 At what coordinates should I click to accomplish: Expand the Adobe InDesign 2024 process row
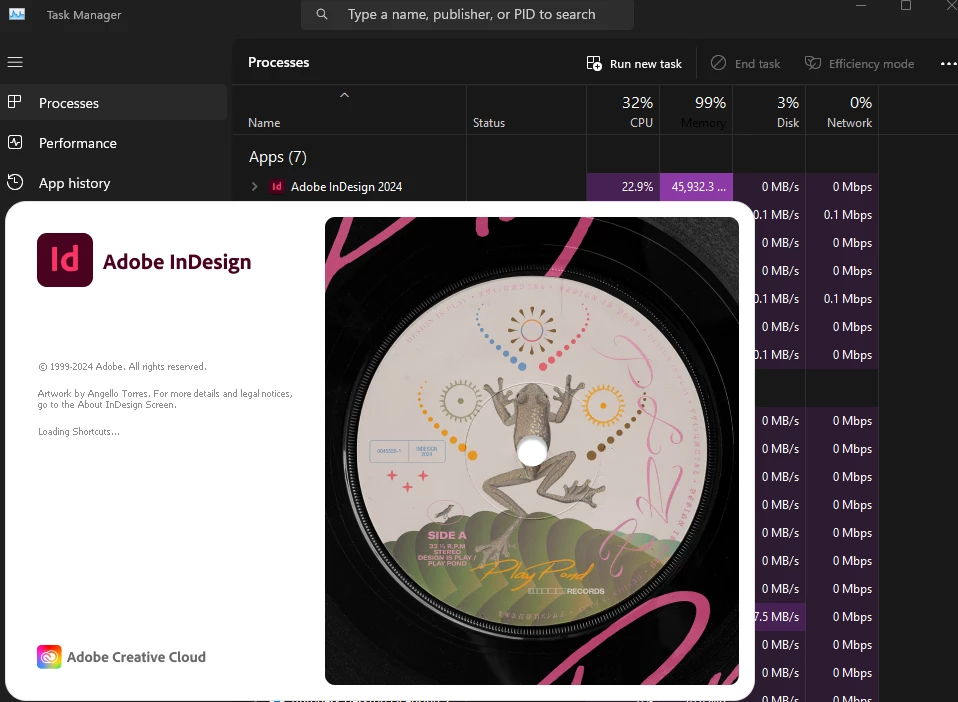pyautogui.click(x=255, y=186)
